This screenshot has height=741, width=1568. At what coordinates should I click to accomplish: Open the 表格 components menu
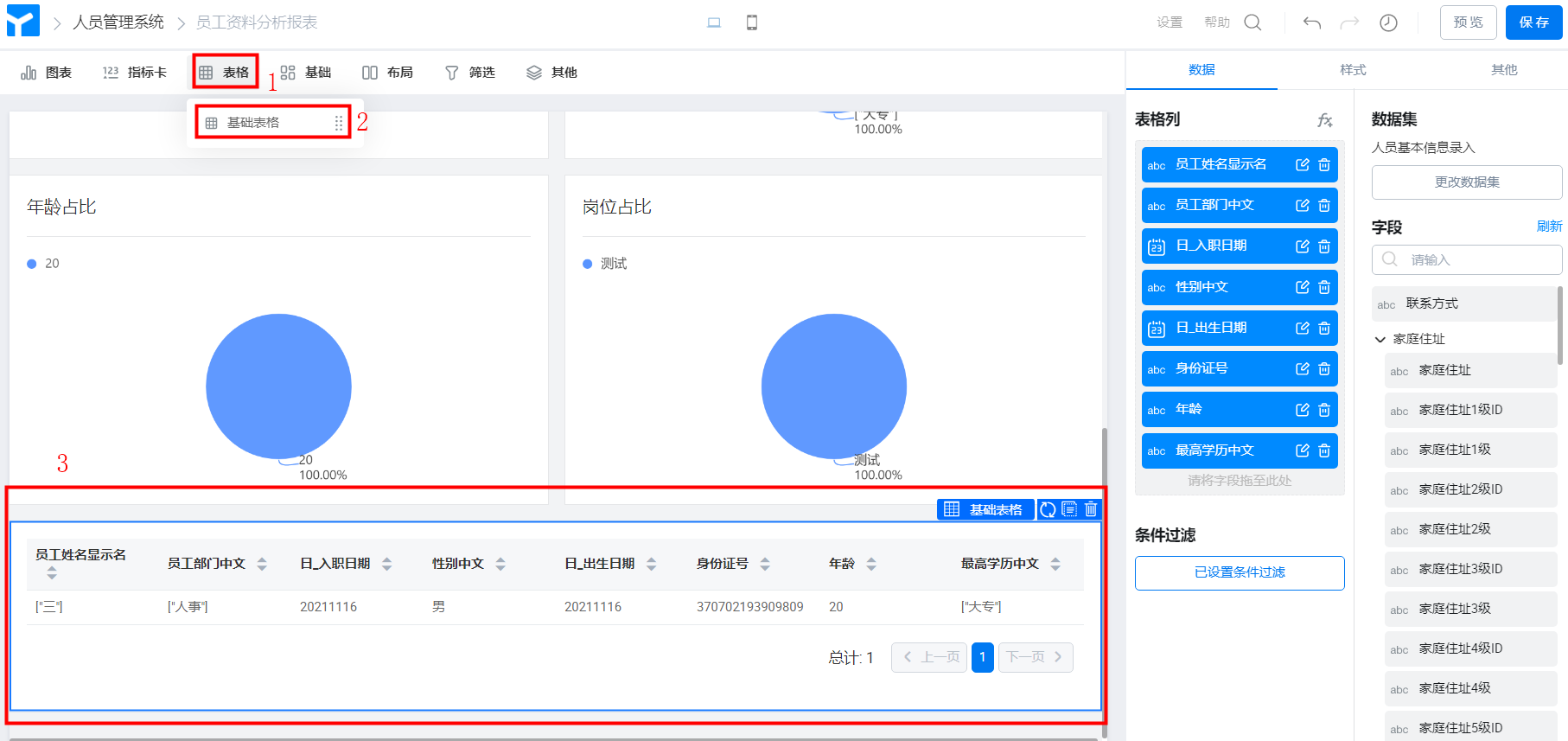click(x=225, y=73)
